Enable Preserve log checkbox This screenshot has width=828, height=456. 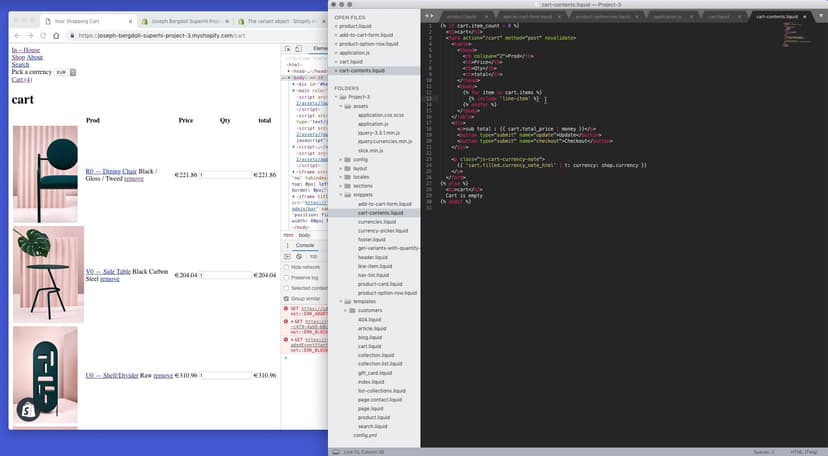287,278
